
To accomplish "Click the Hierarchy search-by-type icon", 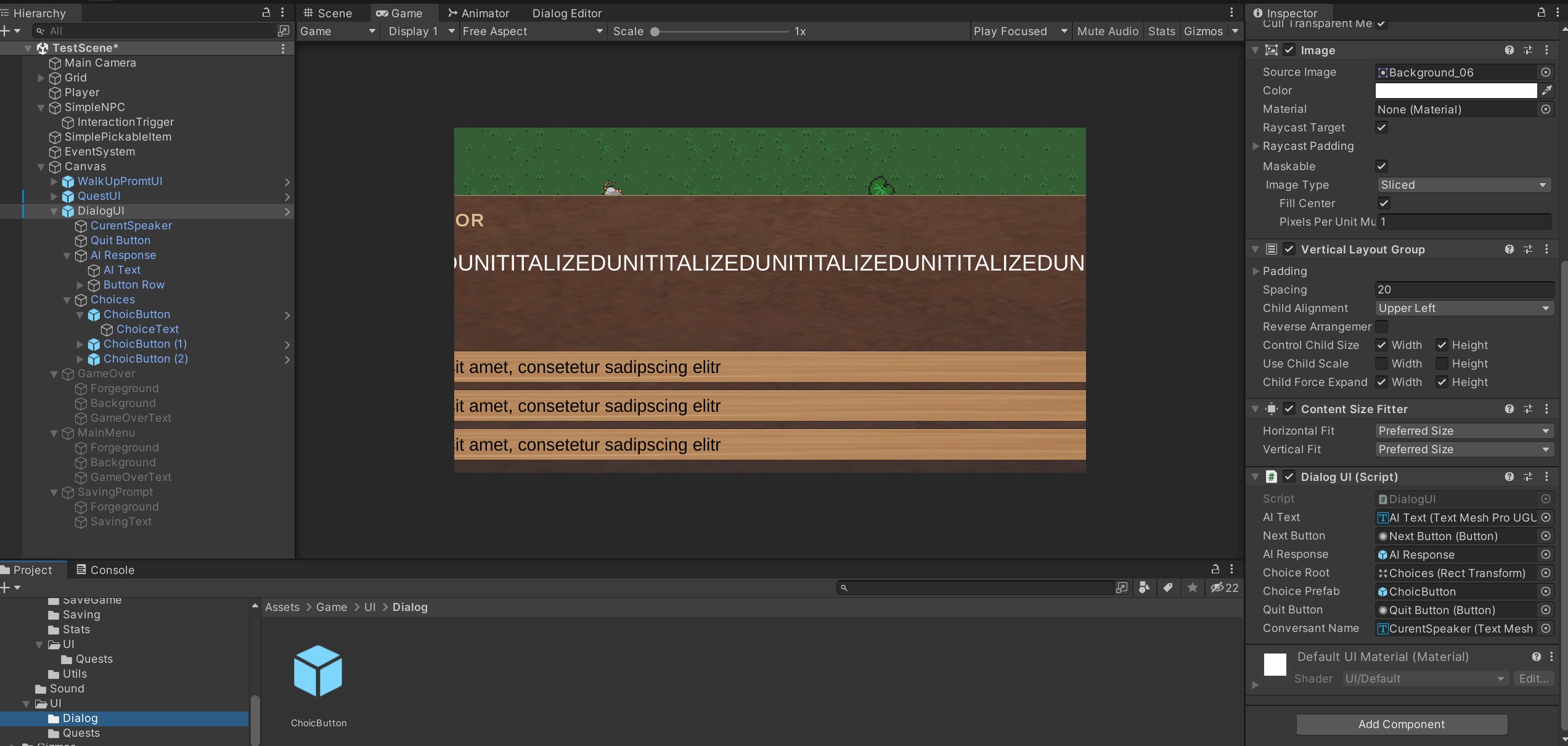I will (284, 31).
